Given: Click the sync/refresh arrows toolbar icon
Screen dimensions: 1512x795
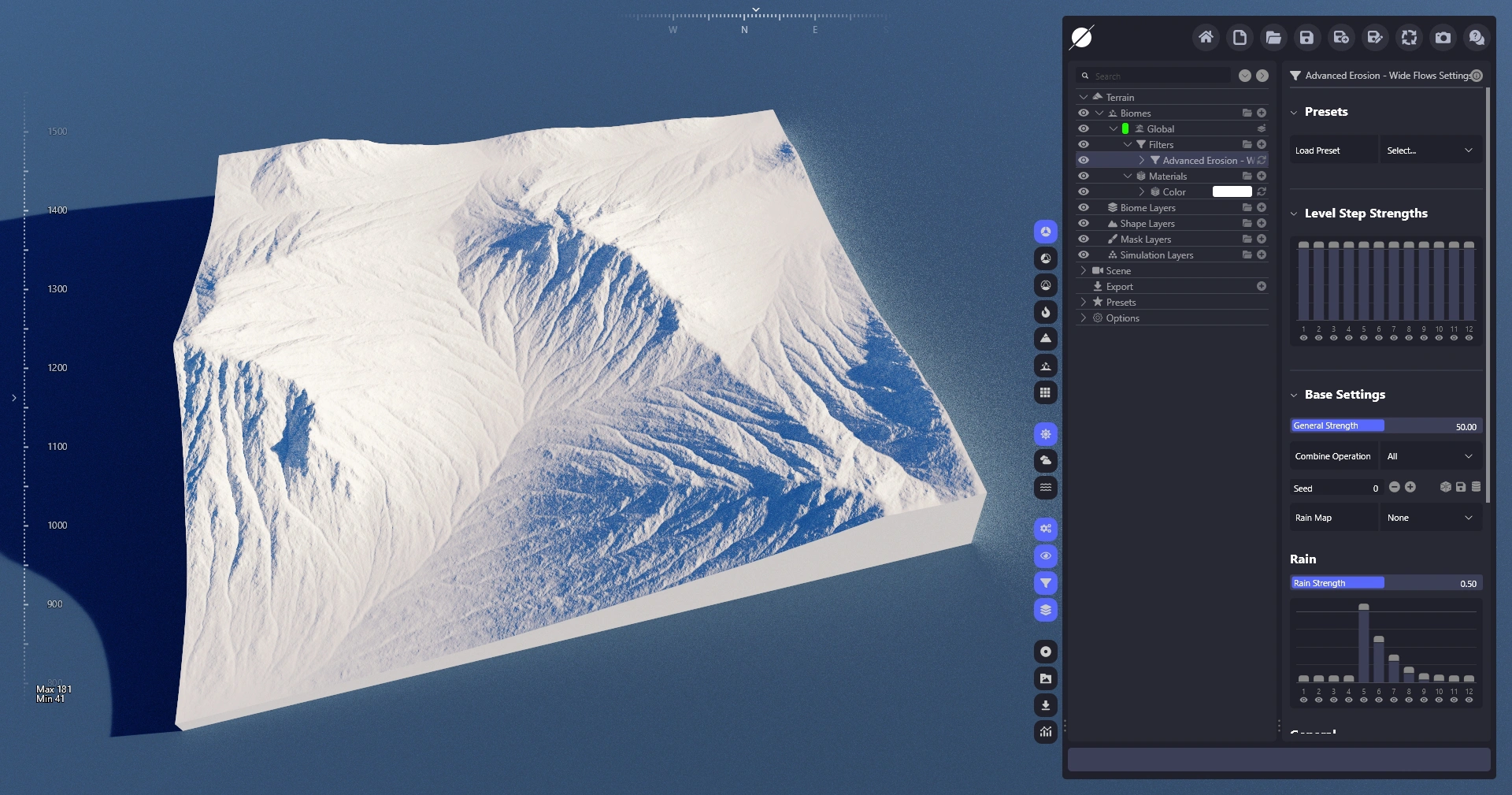Looking at the screenshot, I should (x=1409, y=37).
